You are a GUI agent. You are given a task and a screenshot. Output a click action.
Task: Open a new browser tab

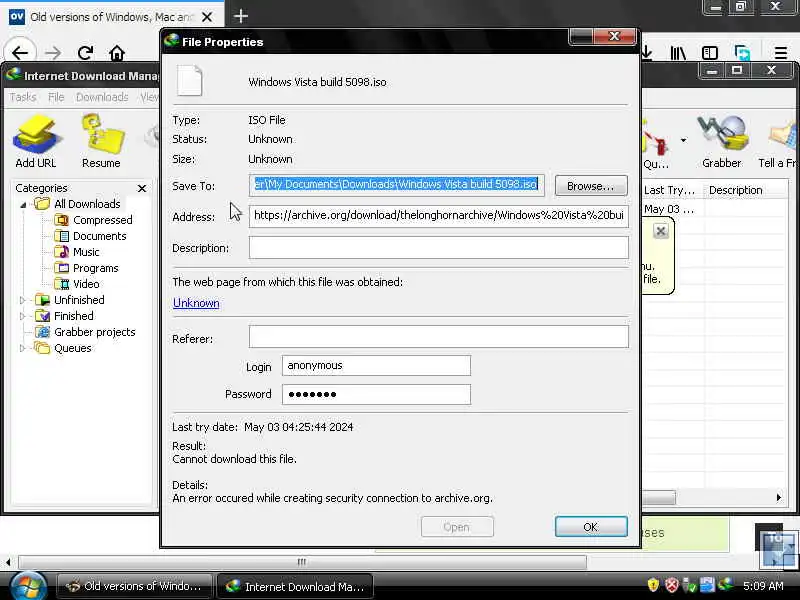pyautogui.click(x=241, y=16)
